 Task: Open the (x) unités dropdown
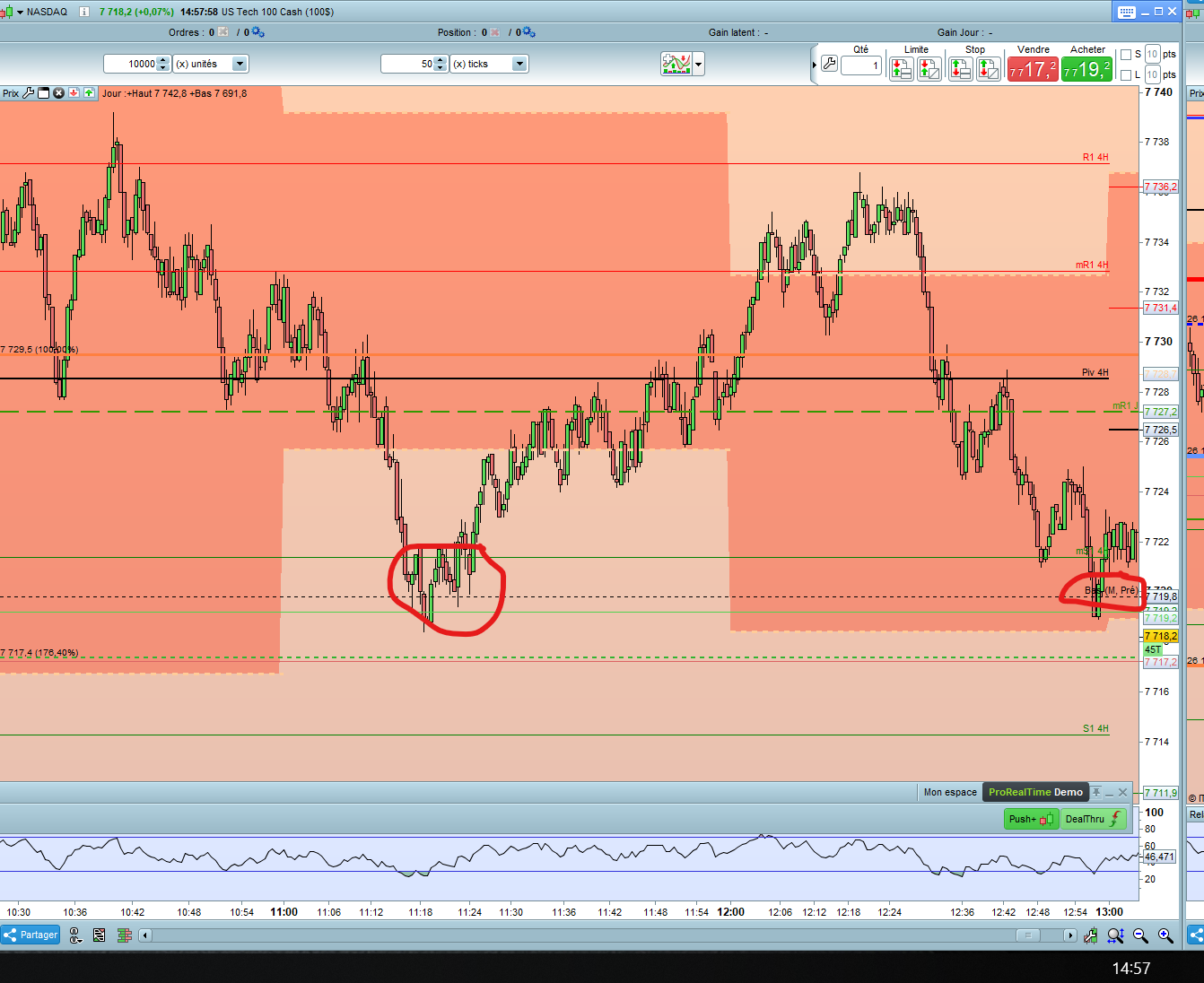(240, 64)
